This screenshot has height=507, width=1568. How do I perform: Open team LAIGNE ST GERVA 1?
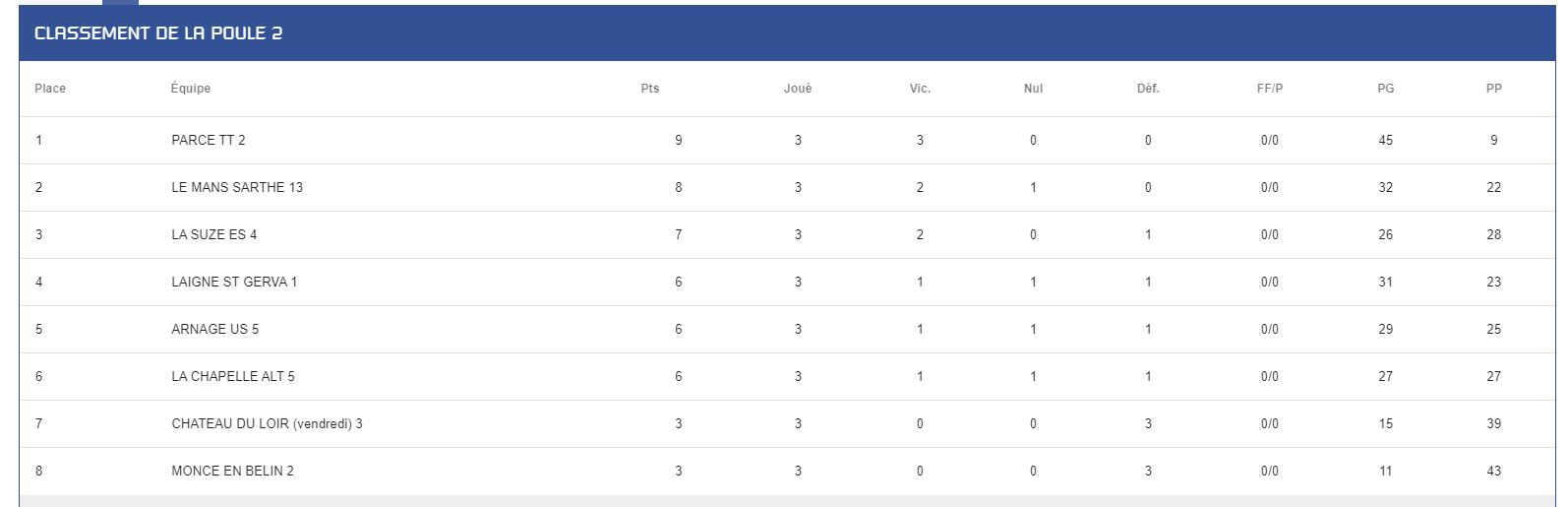pyautogui.click(x=234, y=282)
